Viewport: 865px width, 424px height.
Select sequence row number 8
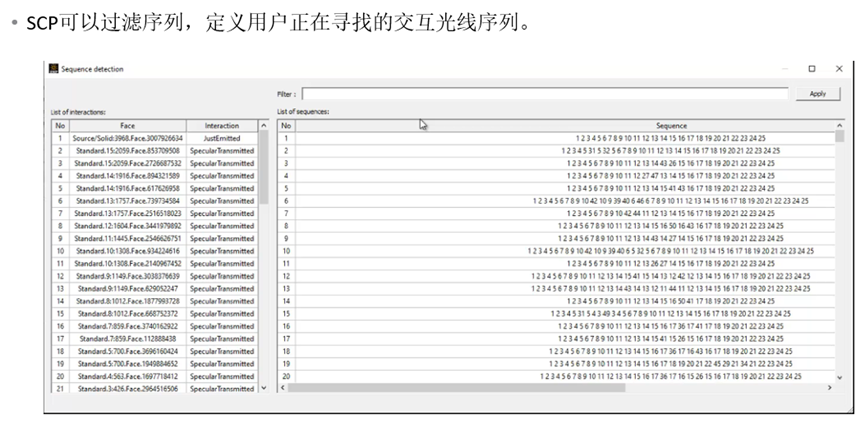click(556, 226)
